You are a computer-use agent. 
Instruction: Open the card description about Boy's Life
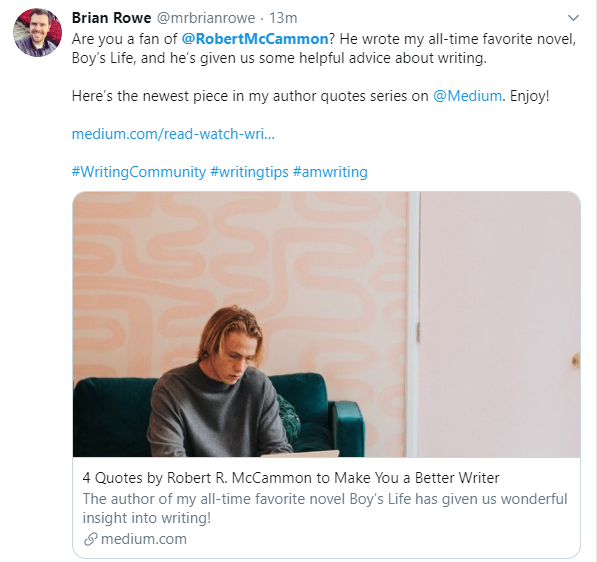[325, 508]
